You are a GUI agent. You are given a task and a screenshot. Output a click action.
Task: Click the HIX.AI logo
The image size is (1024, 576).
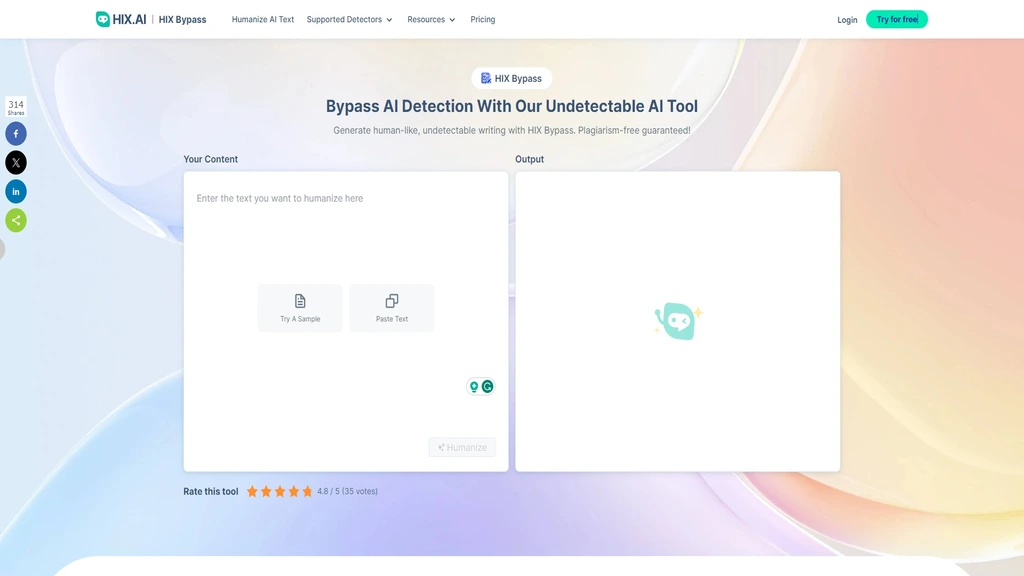point(121,19)
